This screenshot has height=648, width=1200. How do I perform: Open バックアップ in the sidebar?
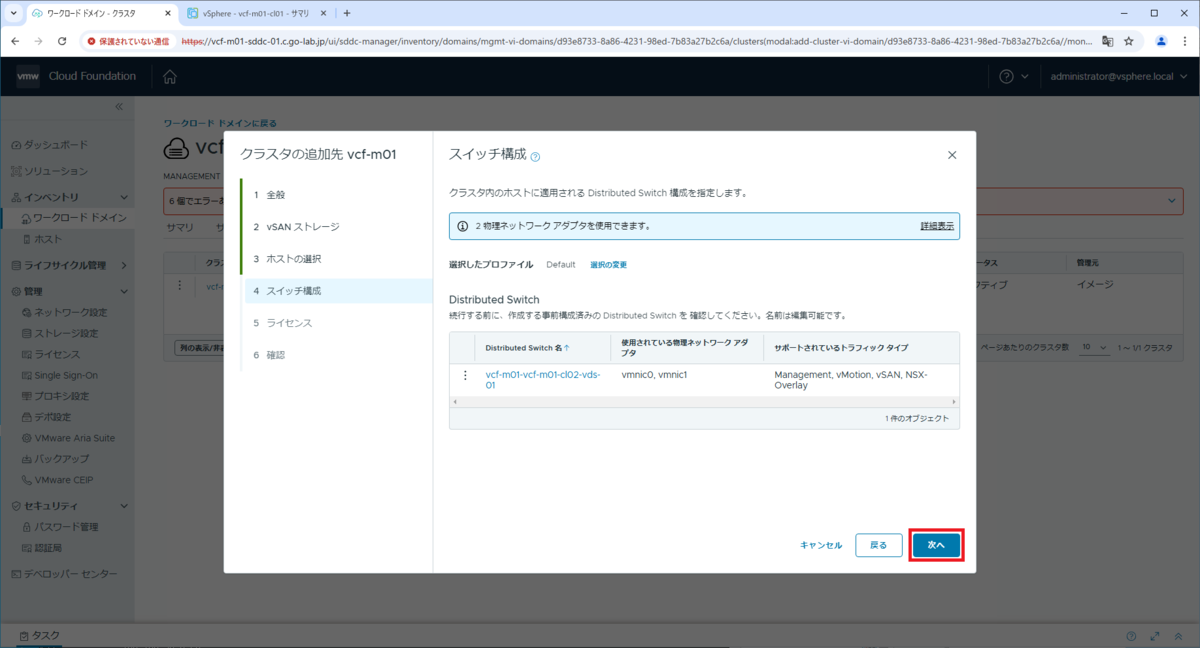tap(54, 459)
